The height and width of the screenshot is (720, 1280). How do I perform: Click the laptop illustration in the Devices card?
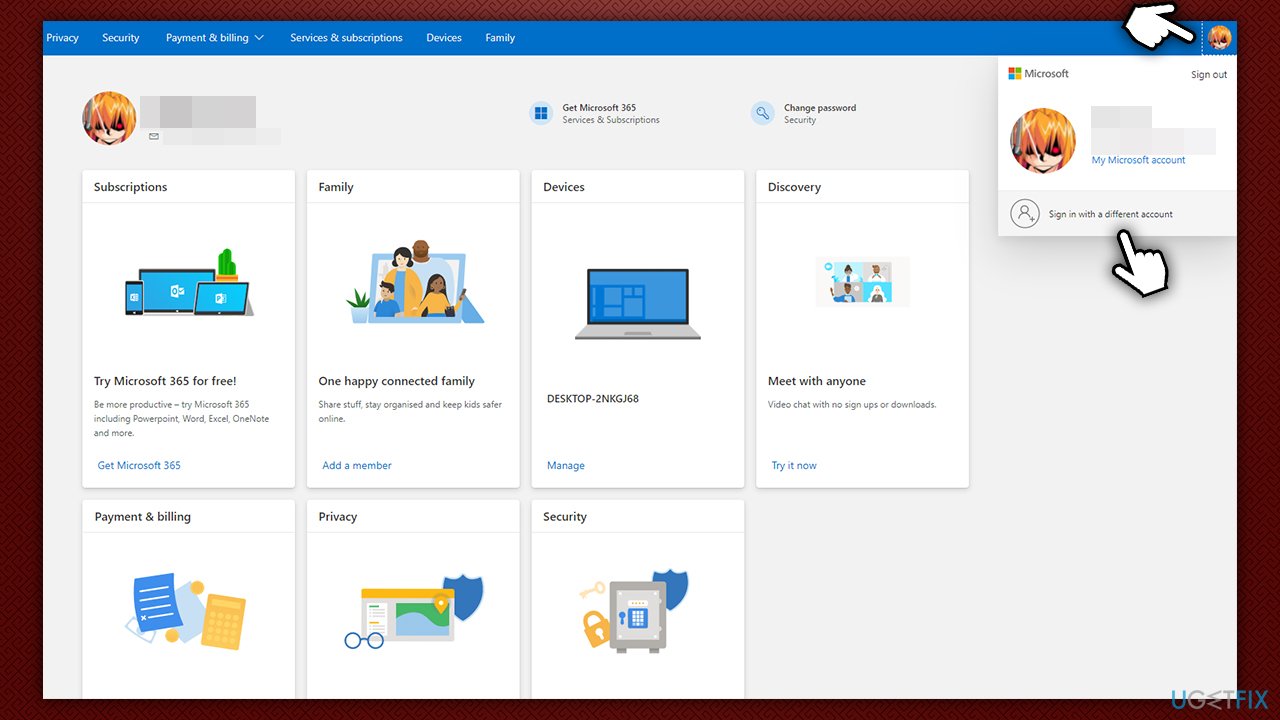pos(638,304)
